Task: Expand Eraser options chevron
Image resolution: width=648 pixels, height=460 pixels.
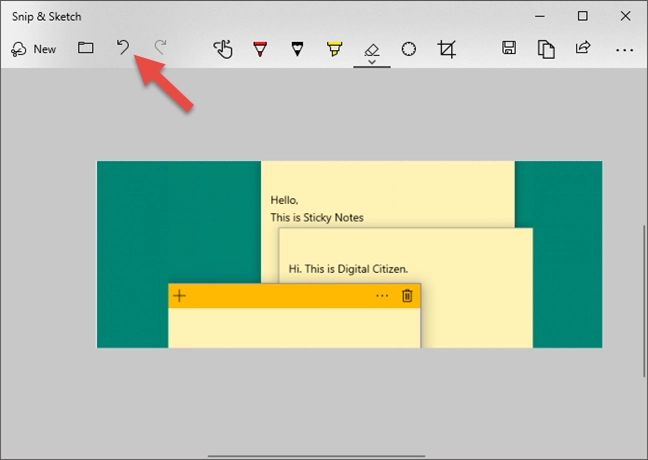Action: (372, 62)
